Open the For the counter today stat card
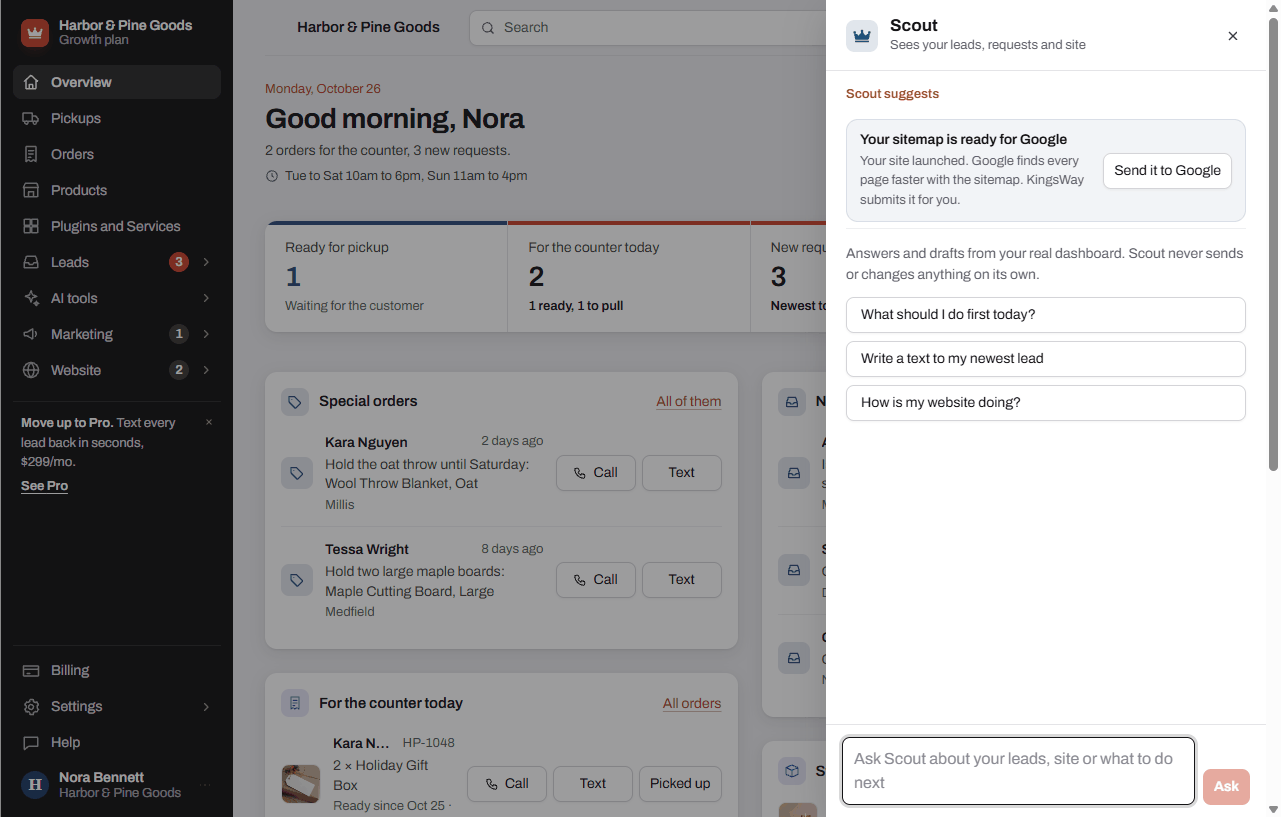 click(629, 277)
